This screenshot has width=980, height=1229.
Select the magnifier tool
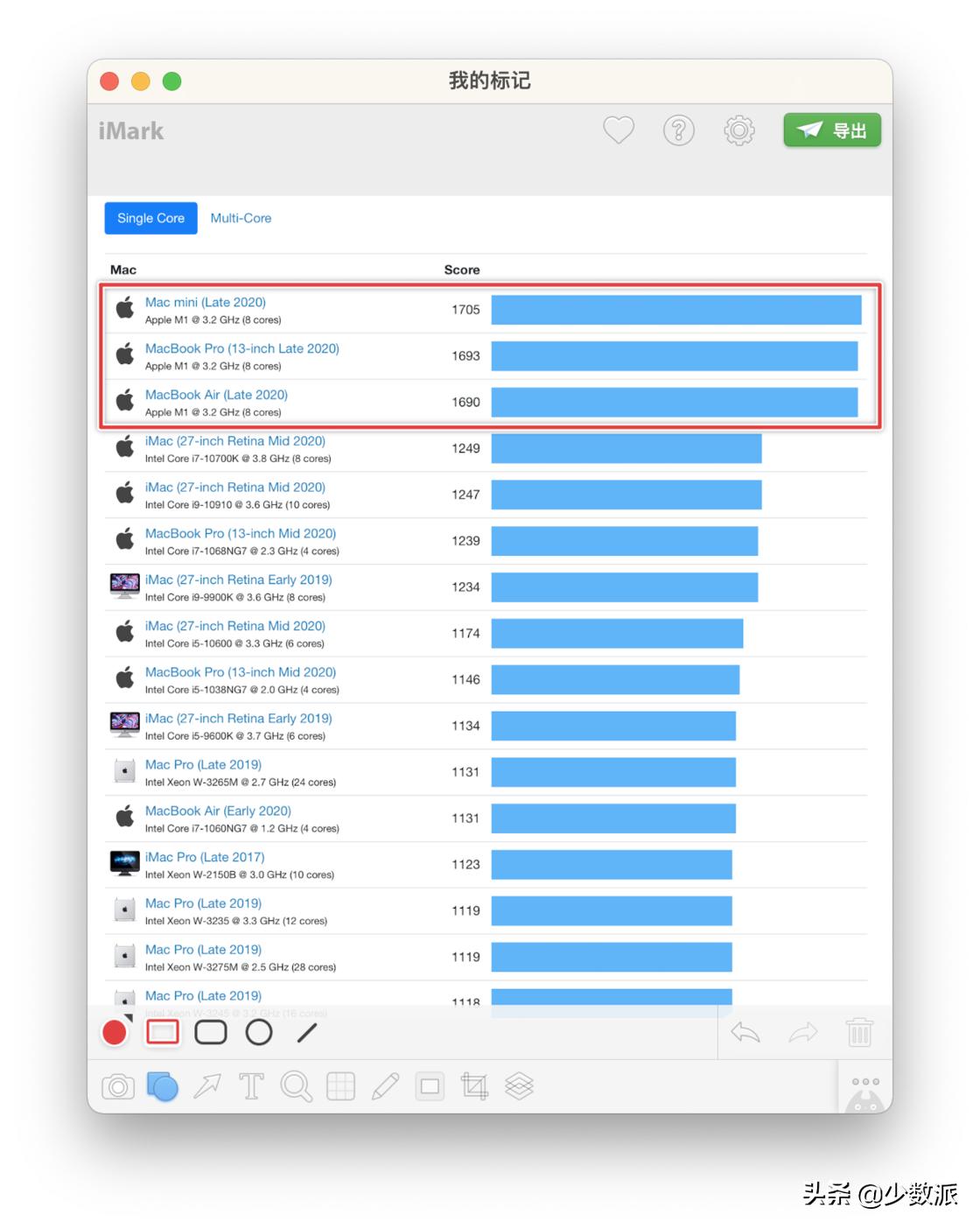[x=297, y=1086]
